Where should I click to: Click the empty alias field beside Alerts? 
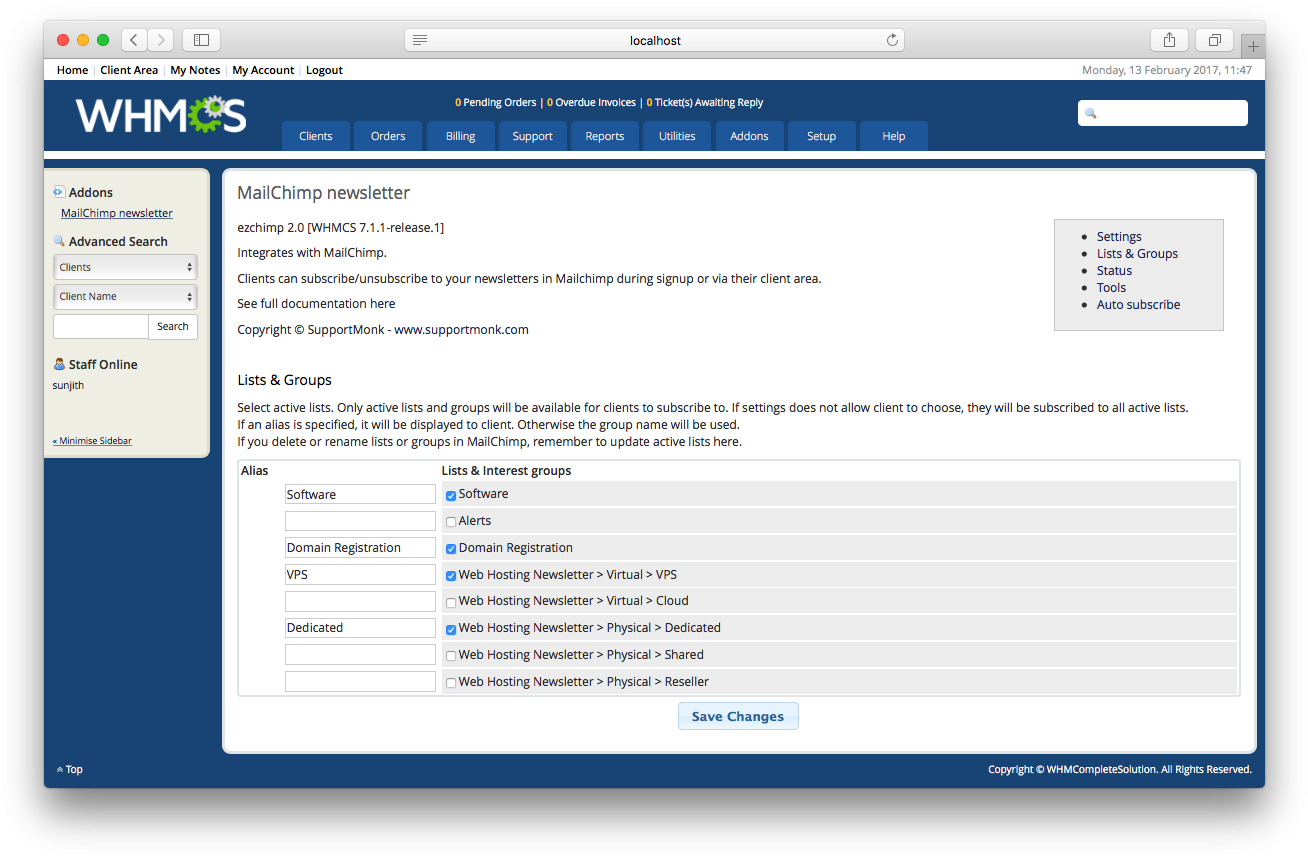tap(360, 520)
